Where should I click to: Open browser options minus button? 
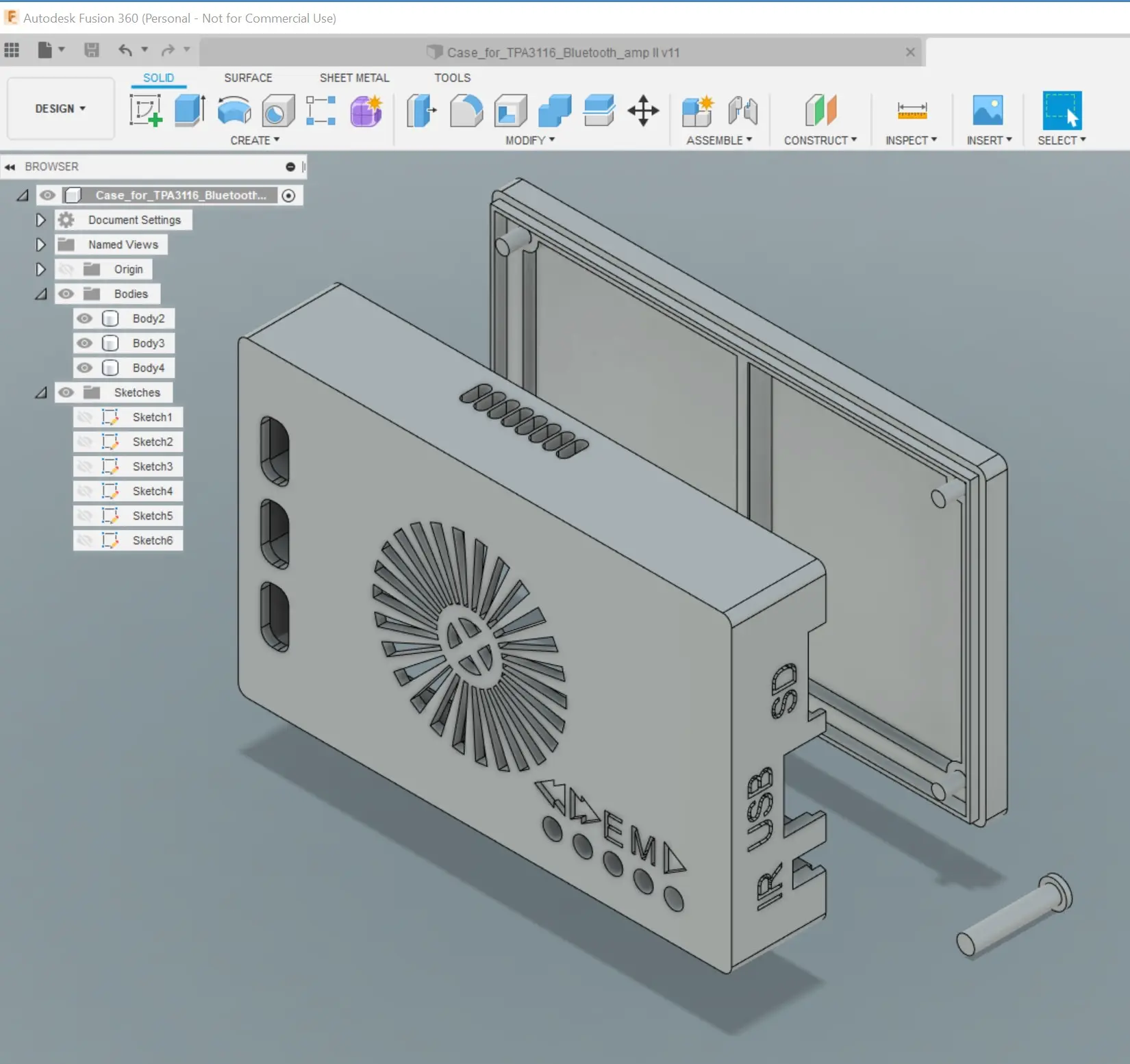[290, 167]
